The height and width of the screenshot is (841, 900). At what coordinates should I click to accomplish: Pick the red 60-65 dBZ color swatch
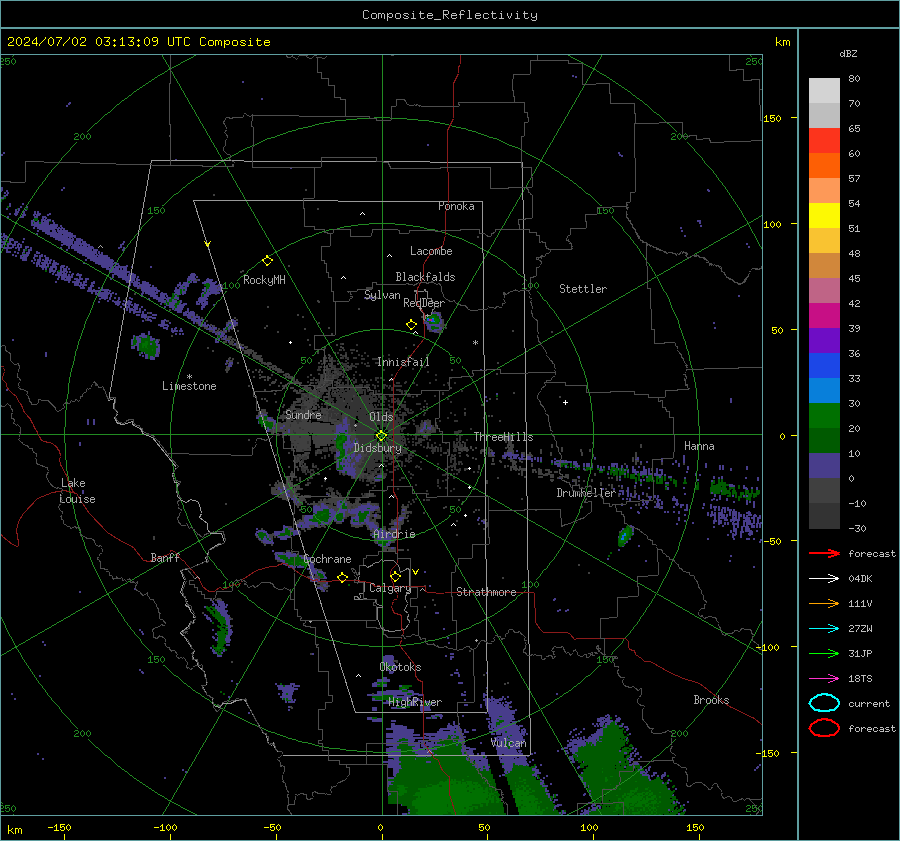coord(824,141)
